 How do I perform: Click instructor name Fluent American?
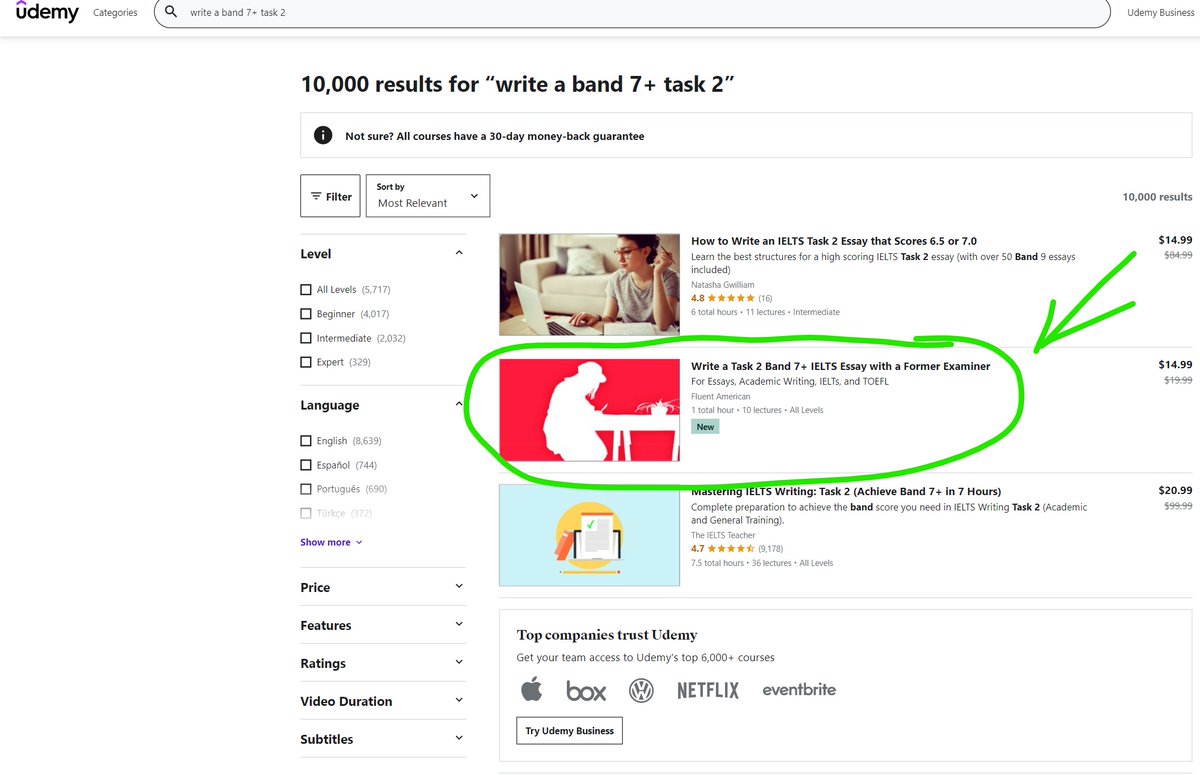[721, 396]
